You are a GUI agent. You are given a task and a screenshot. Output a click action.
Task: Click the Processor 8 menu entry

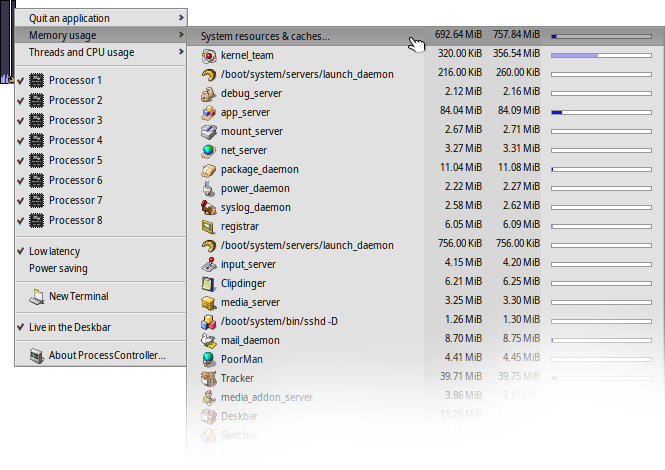(x=101, y=221)
